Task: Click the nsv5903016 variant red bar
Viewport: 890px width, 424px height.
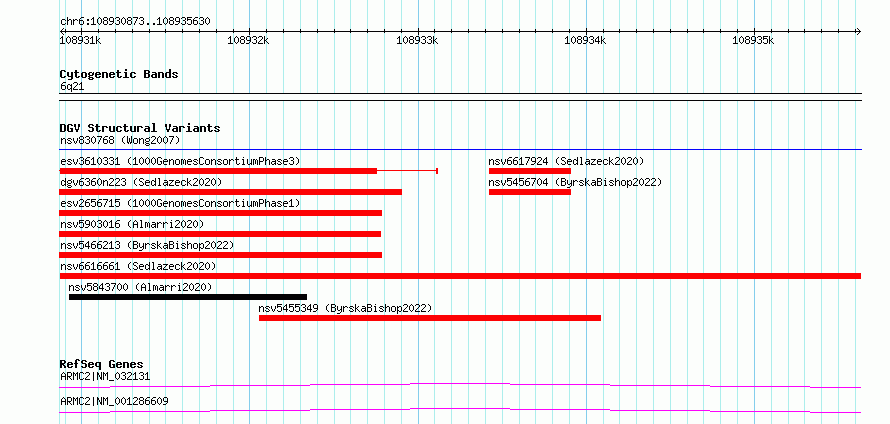Action: click(x=220, y=234)
